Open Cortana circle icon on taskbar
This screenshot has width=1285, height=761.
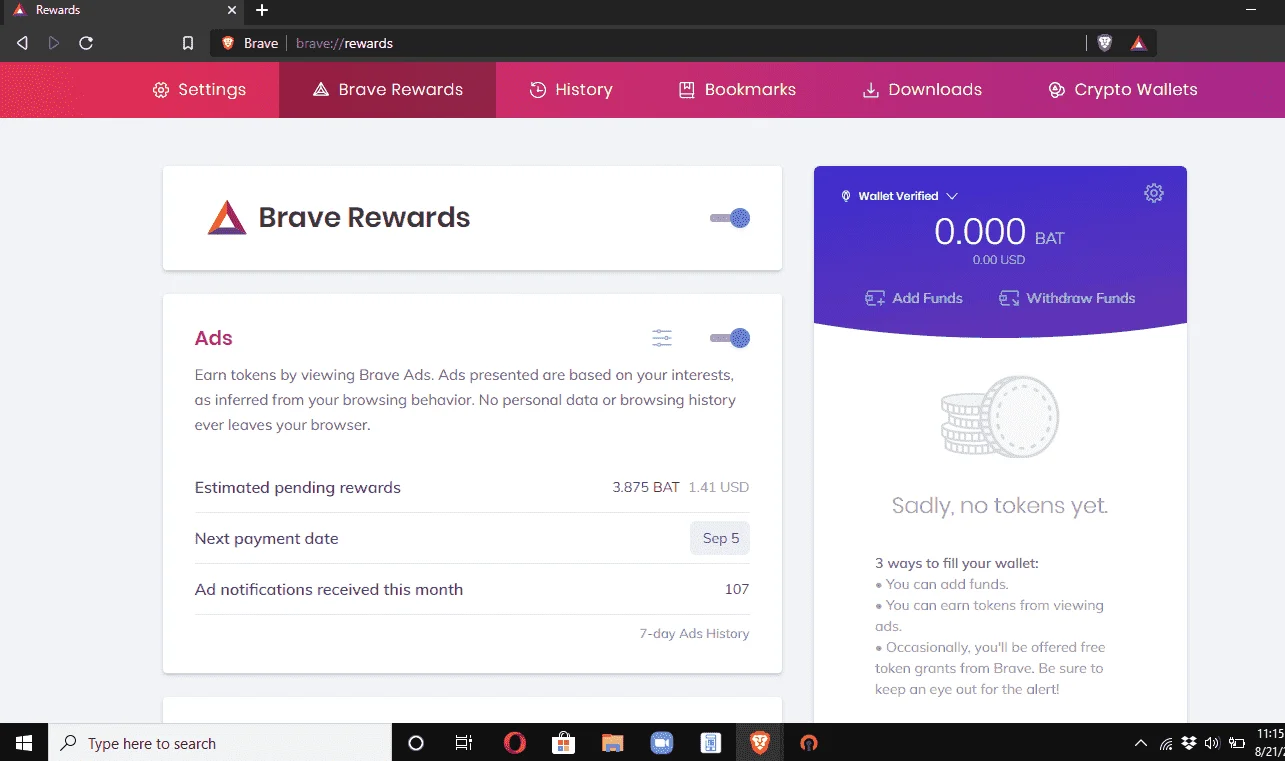416,743
